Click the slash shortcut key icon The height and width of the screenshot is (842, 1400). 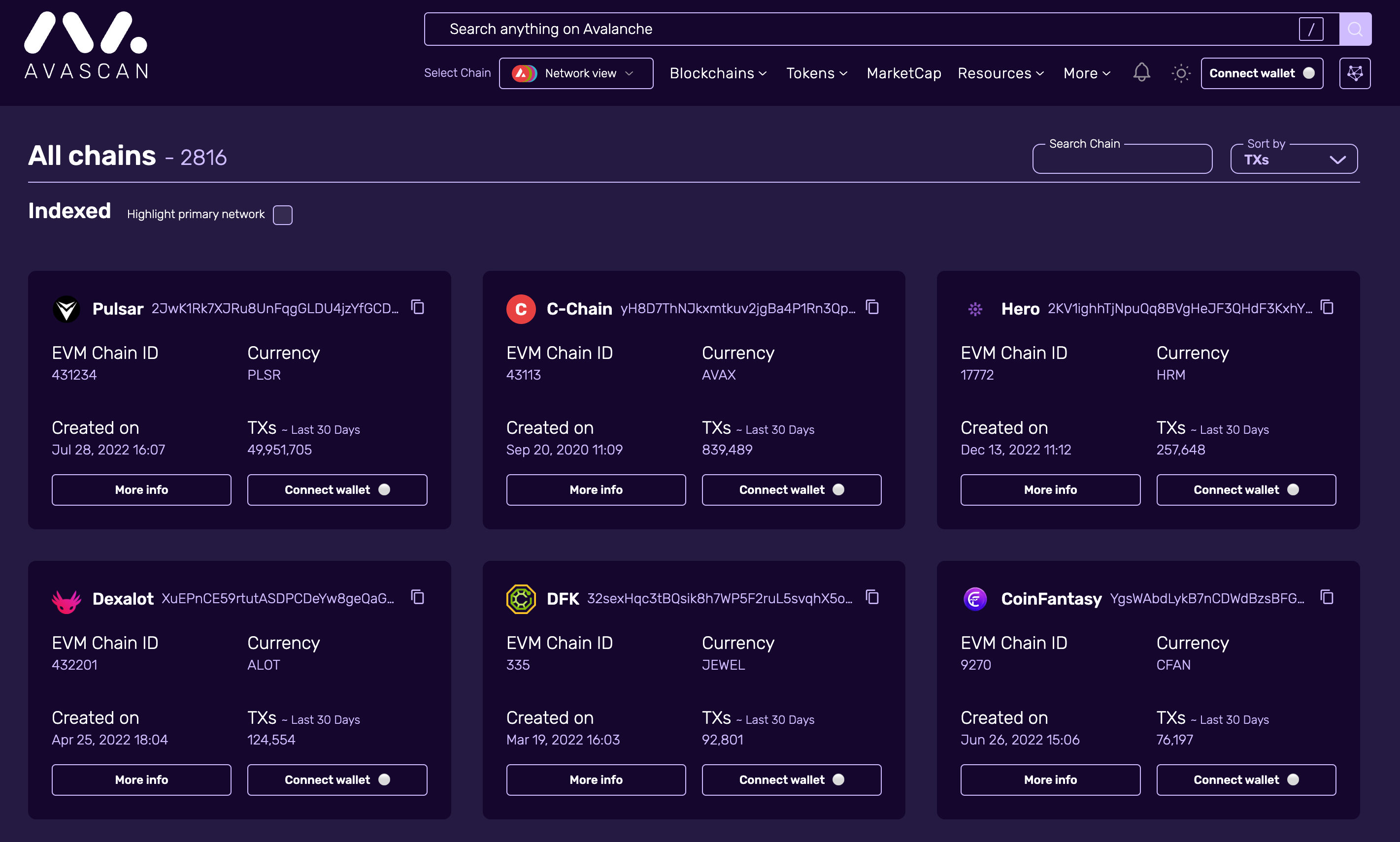[x=1311, y=29]
